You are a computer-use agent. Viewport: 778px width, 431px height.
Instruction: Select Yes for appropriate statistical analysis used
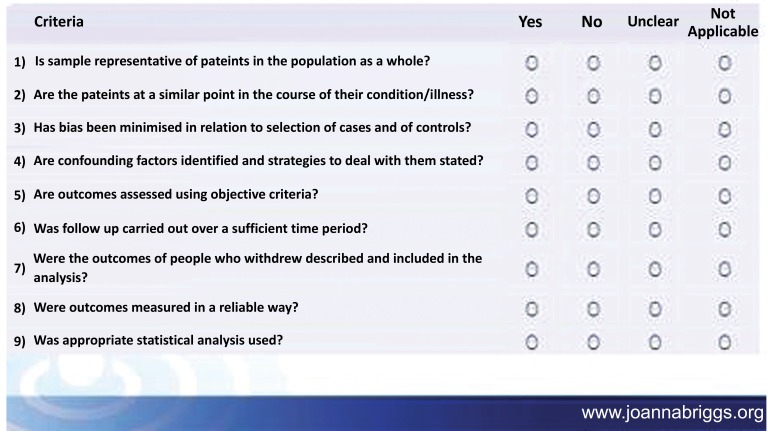click(x=531, y=342)
